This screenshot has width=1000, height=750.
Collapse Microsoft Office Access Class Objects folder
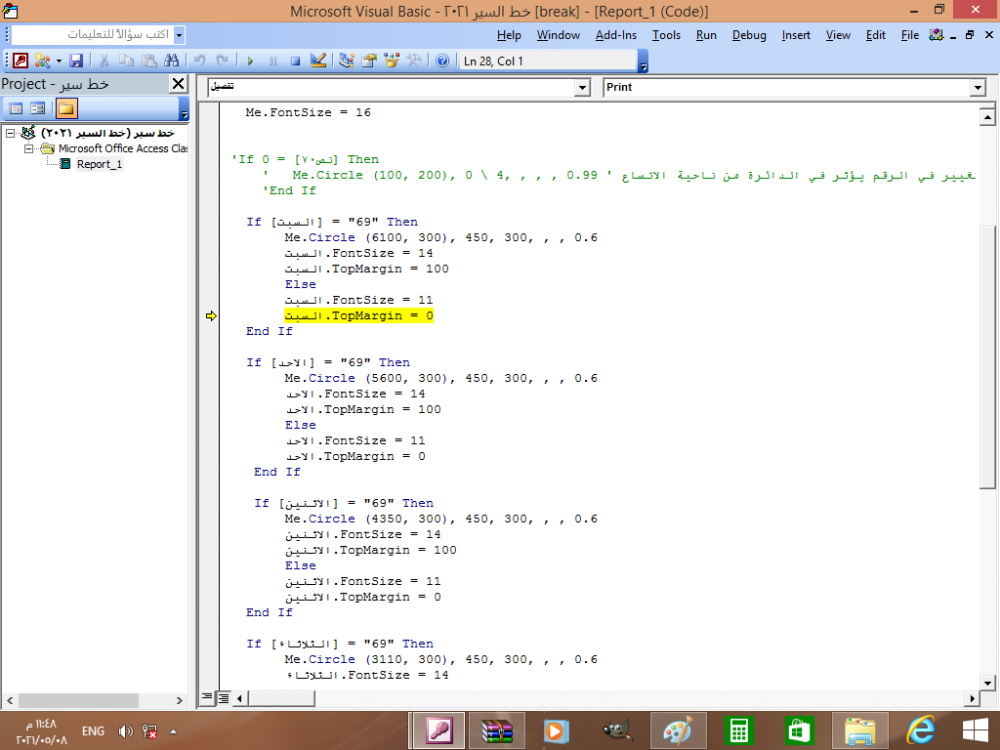click(x=29, y=149)
